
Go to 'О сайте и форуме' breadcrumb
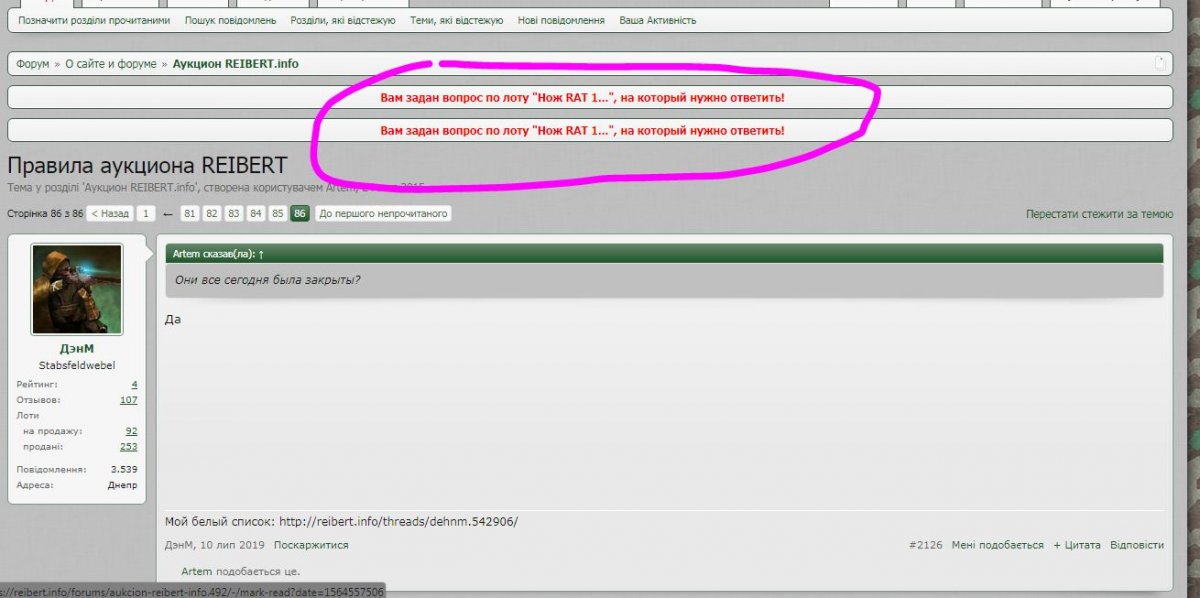pos(111,64)
